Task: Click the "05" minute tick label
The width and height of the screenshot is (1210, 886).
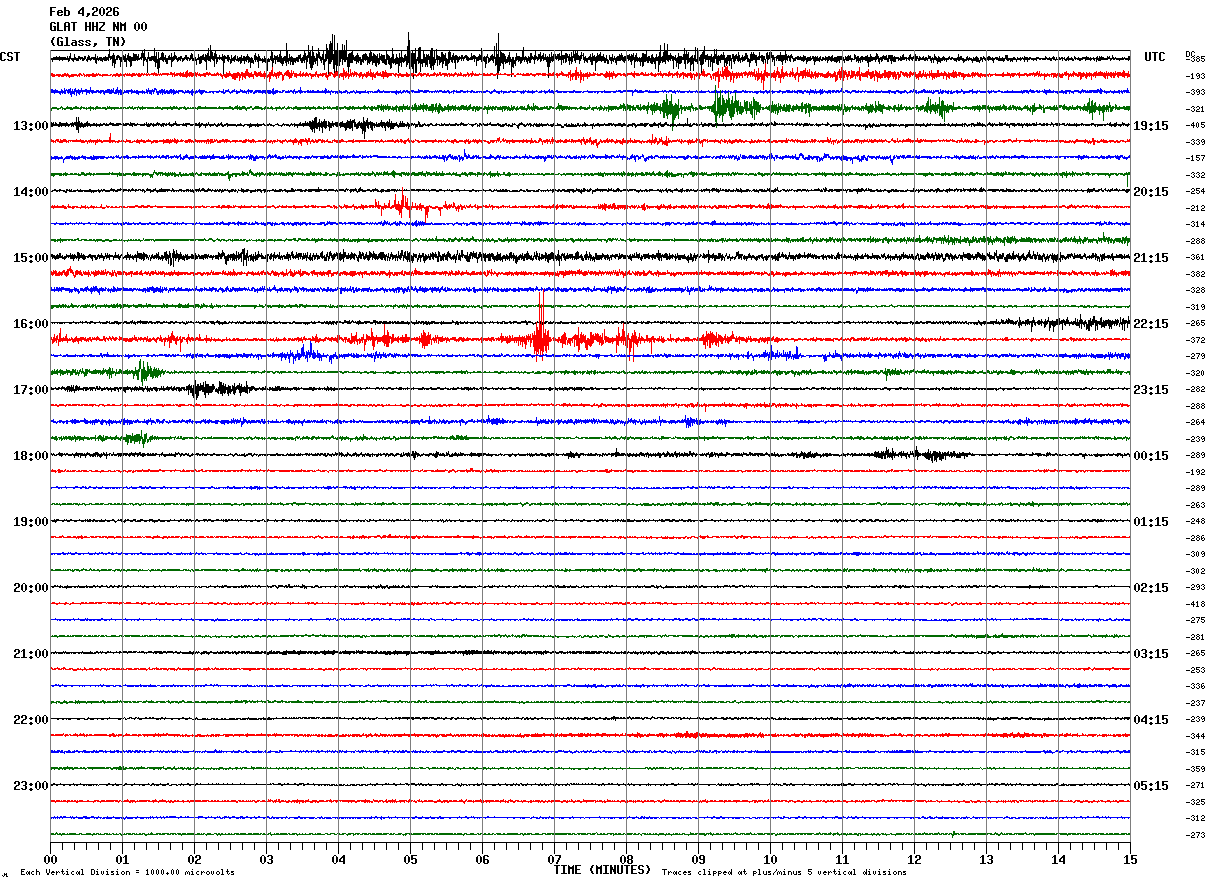Action: pos(411,859)
